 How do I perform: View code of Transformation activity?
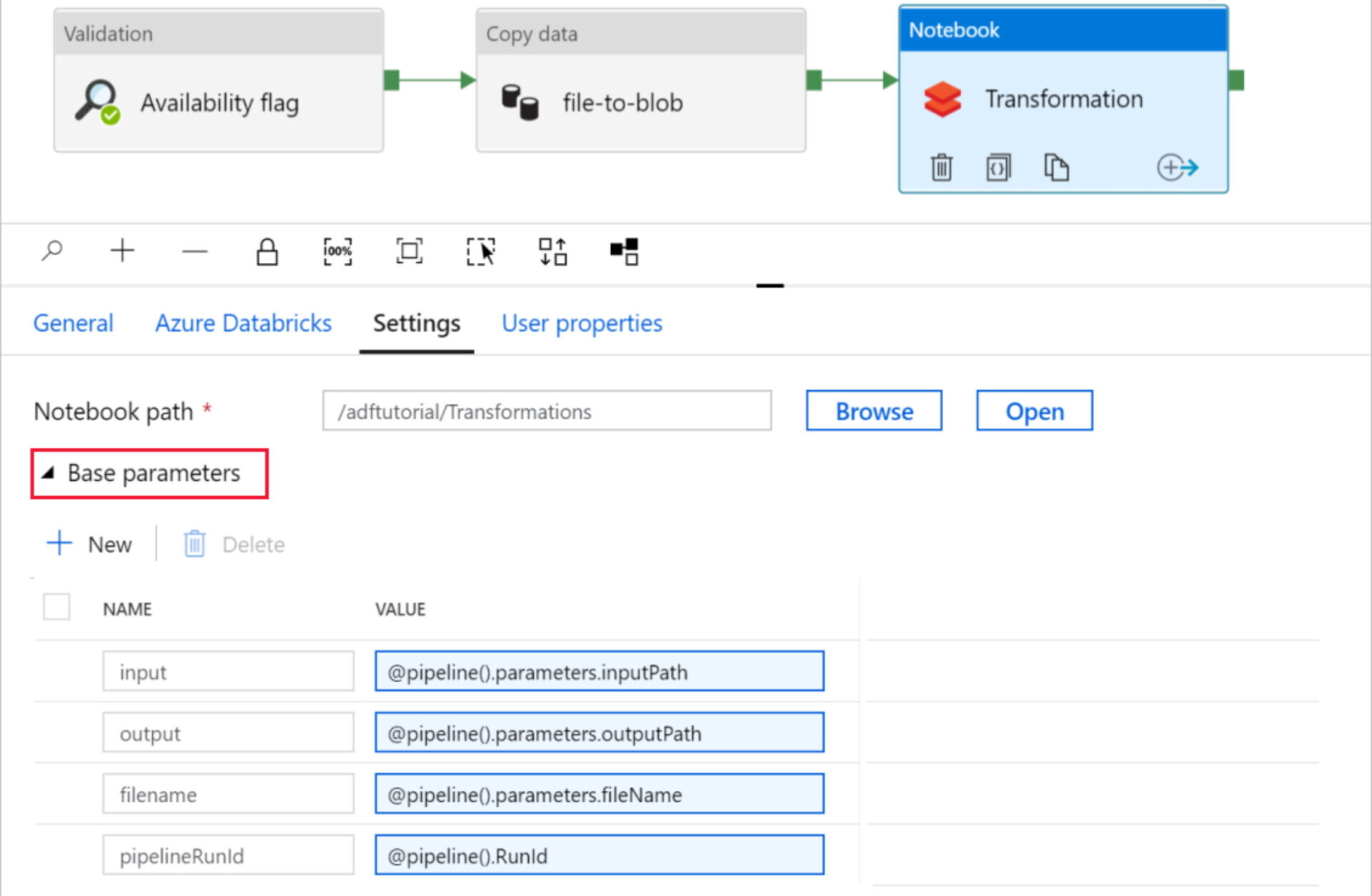click(998, 168)
